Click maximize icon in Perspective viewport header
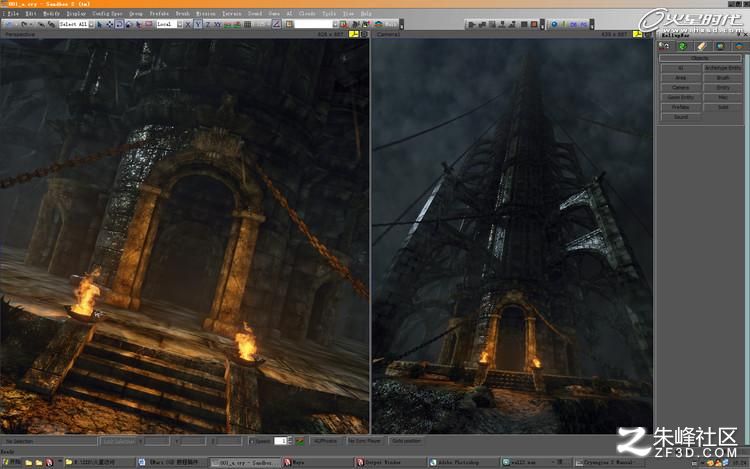Viewport: 750px width, 469px height. click(x=364, y=34)
